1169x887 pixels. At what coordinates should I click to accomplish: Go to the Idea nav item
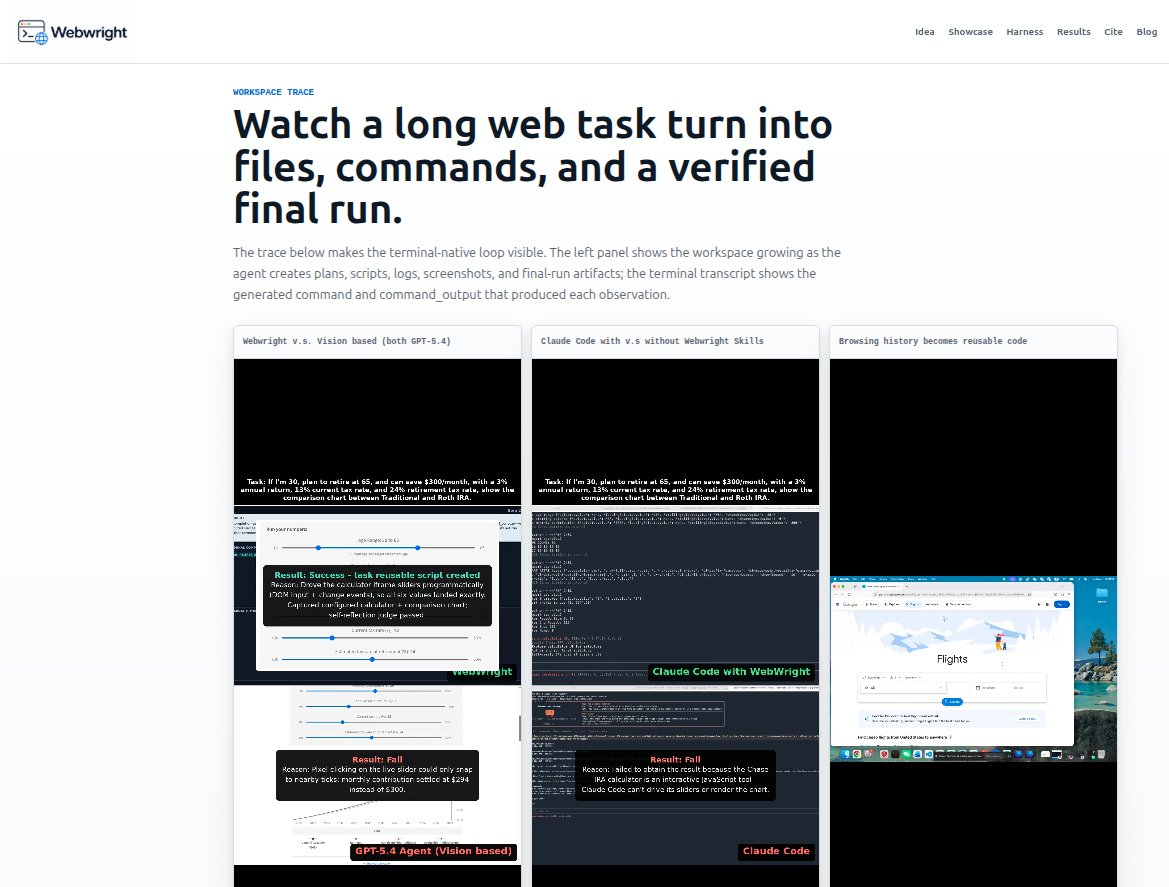[x=924, y=32]
